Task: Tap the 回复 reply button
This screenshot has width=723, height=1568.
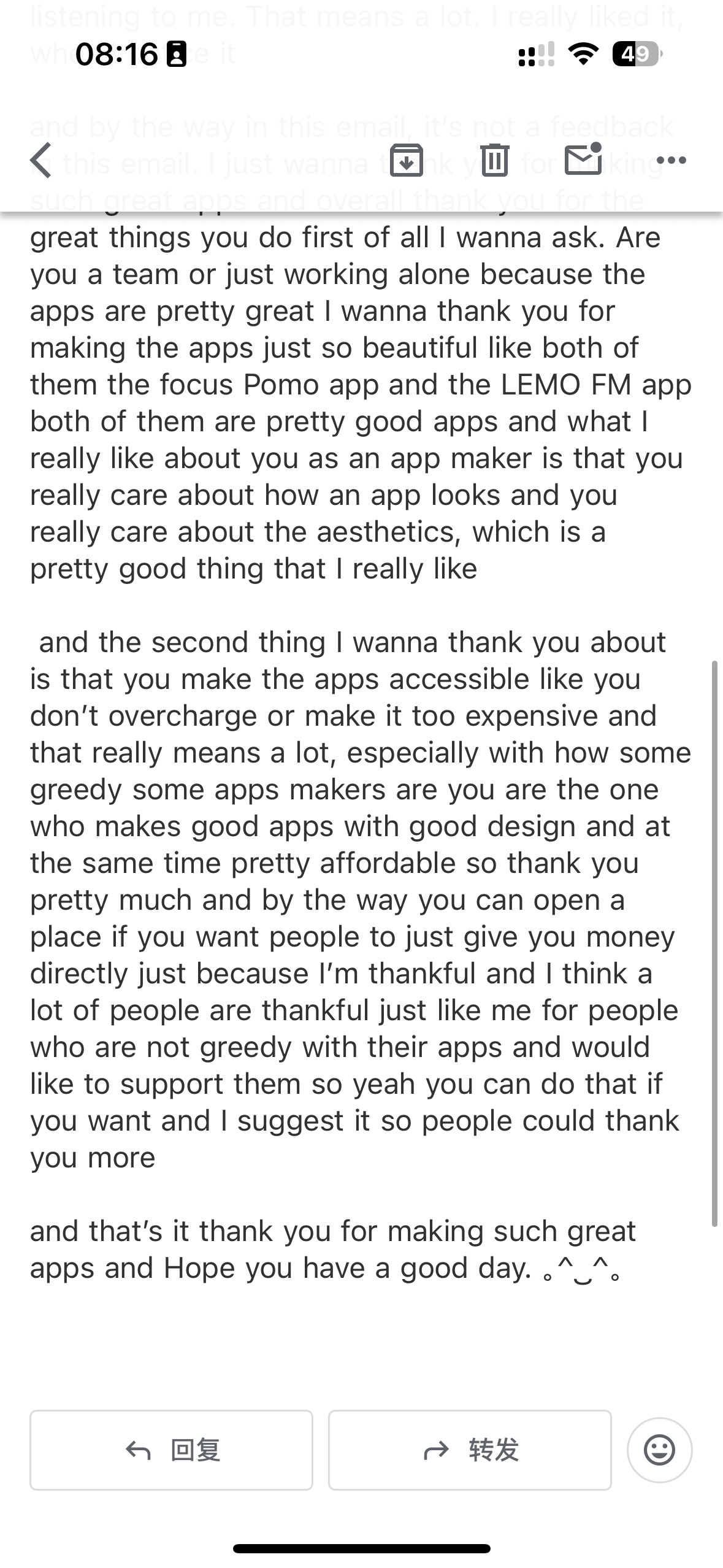Action: coord(172,1450)
